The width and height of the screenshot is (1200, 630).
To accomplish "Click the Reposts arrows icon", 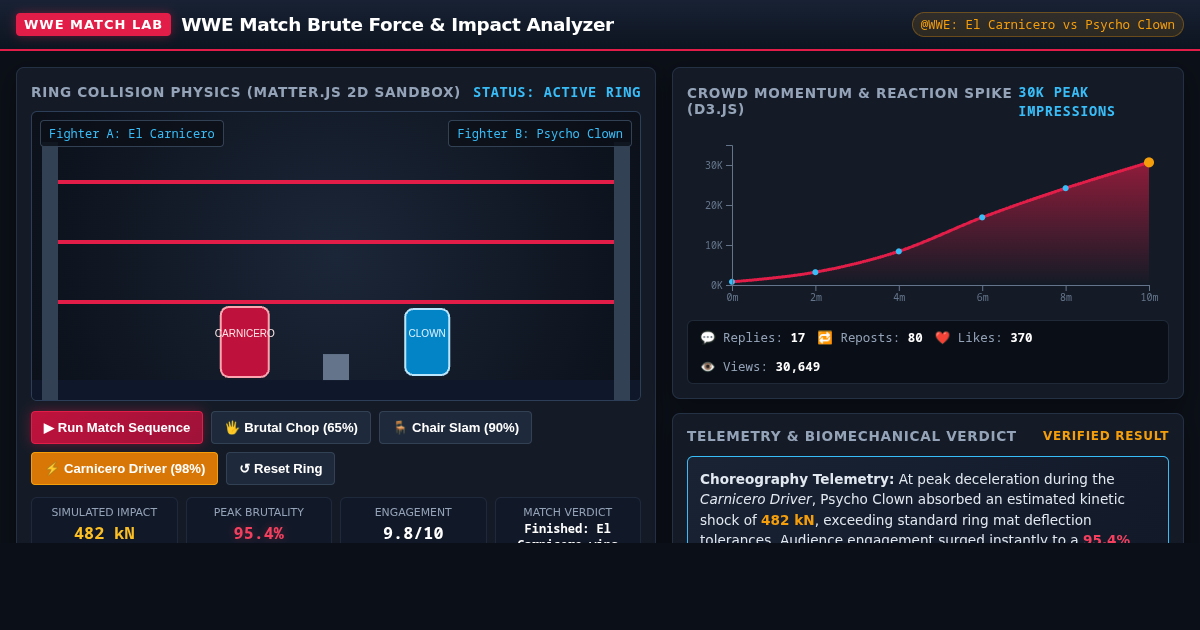I will [825, 338].
